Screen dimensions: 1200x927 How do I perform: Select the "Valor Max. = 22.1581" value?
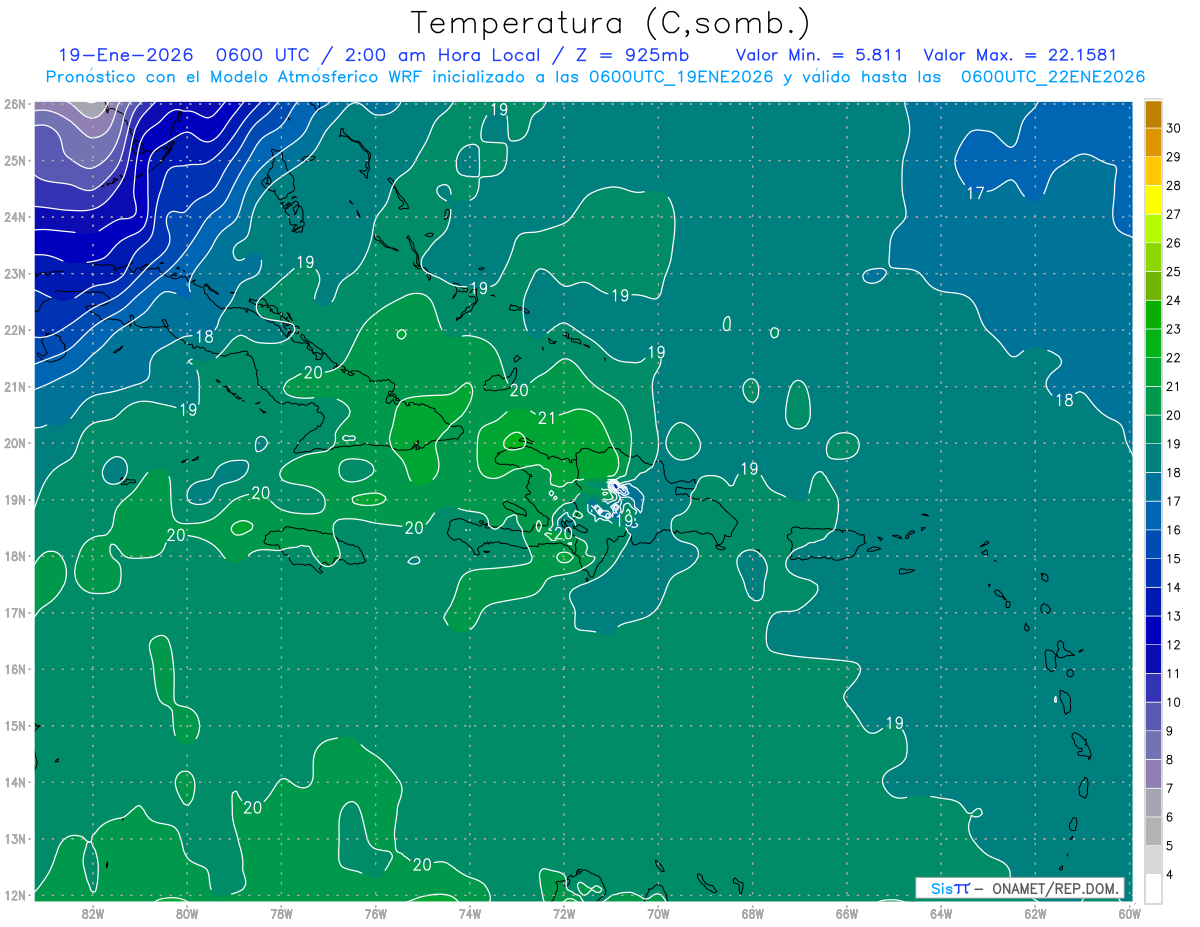coord(1020,55)
